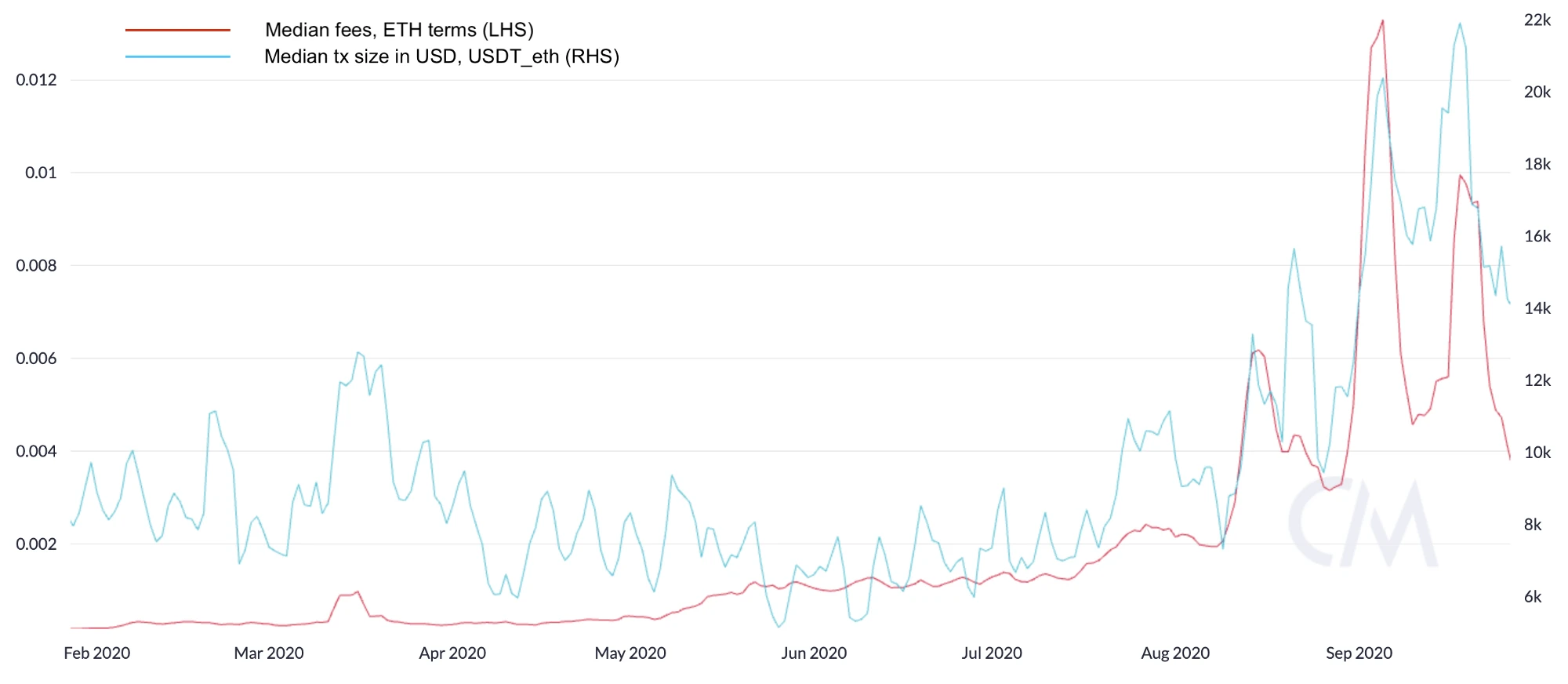This screenshot has height=684, width=1568.
Task: Select the Jun 2020 x-axis label
Action: 814,653
